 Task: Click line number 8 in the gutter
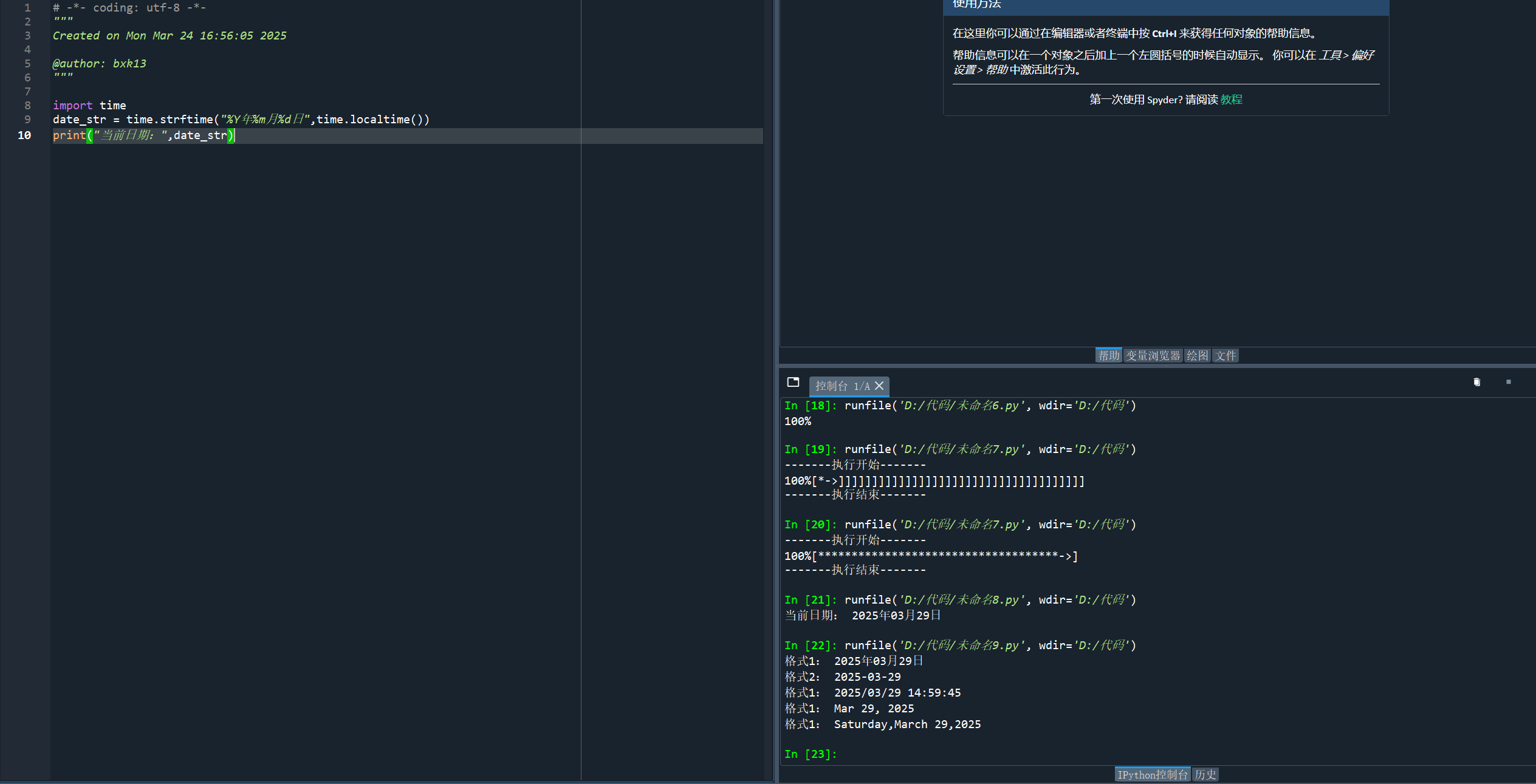[27, 106]
